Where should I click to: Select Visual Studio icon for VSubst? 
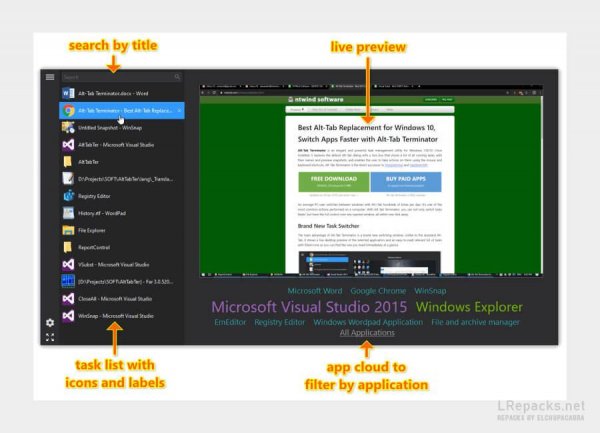tap(68, 264)
